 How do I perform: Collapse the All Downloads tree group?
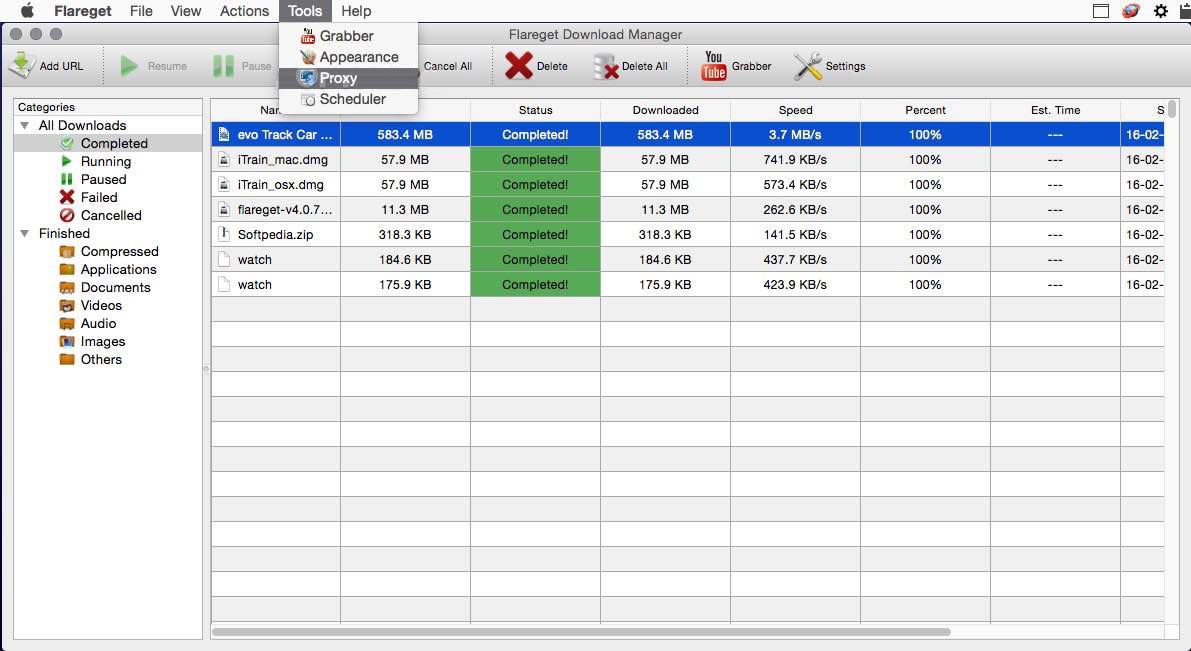click(x=25, y=125)
